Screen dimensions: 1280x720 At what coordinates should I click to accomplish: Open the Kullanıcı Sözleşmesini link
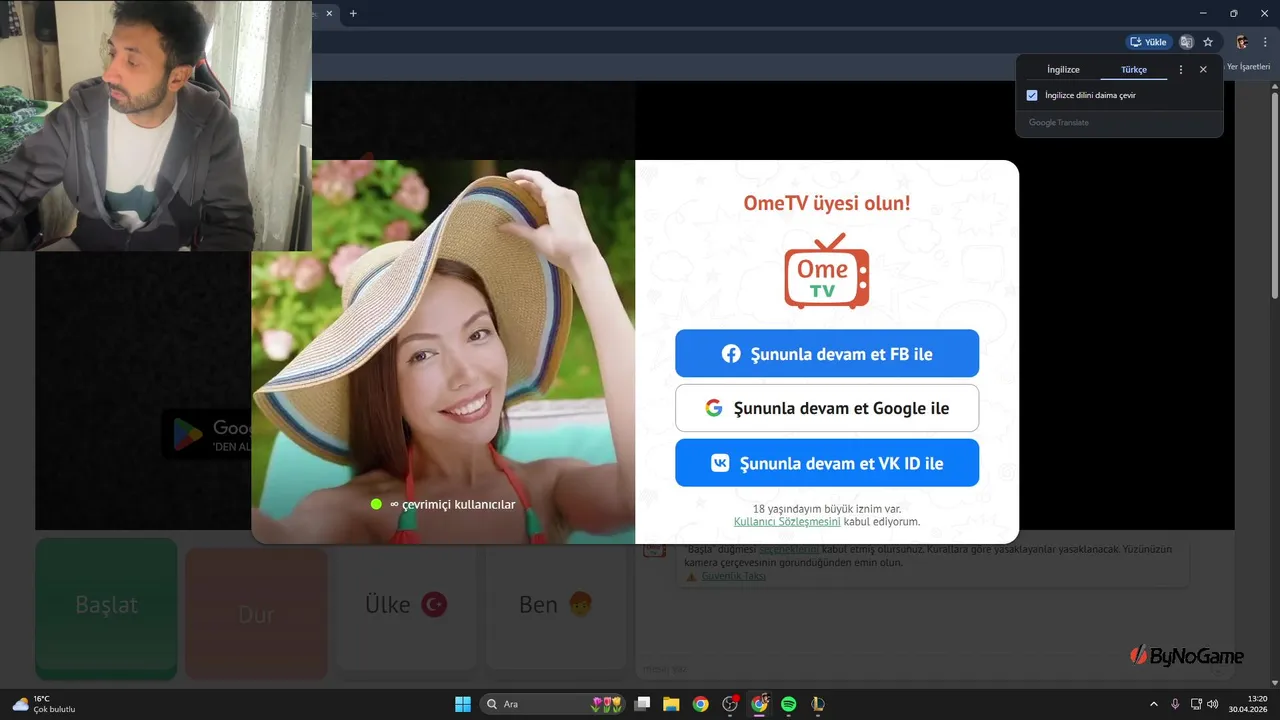pyautogui.click(x=787, y=522)
